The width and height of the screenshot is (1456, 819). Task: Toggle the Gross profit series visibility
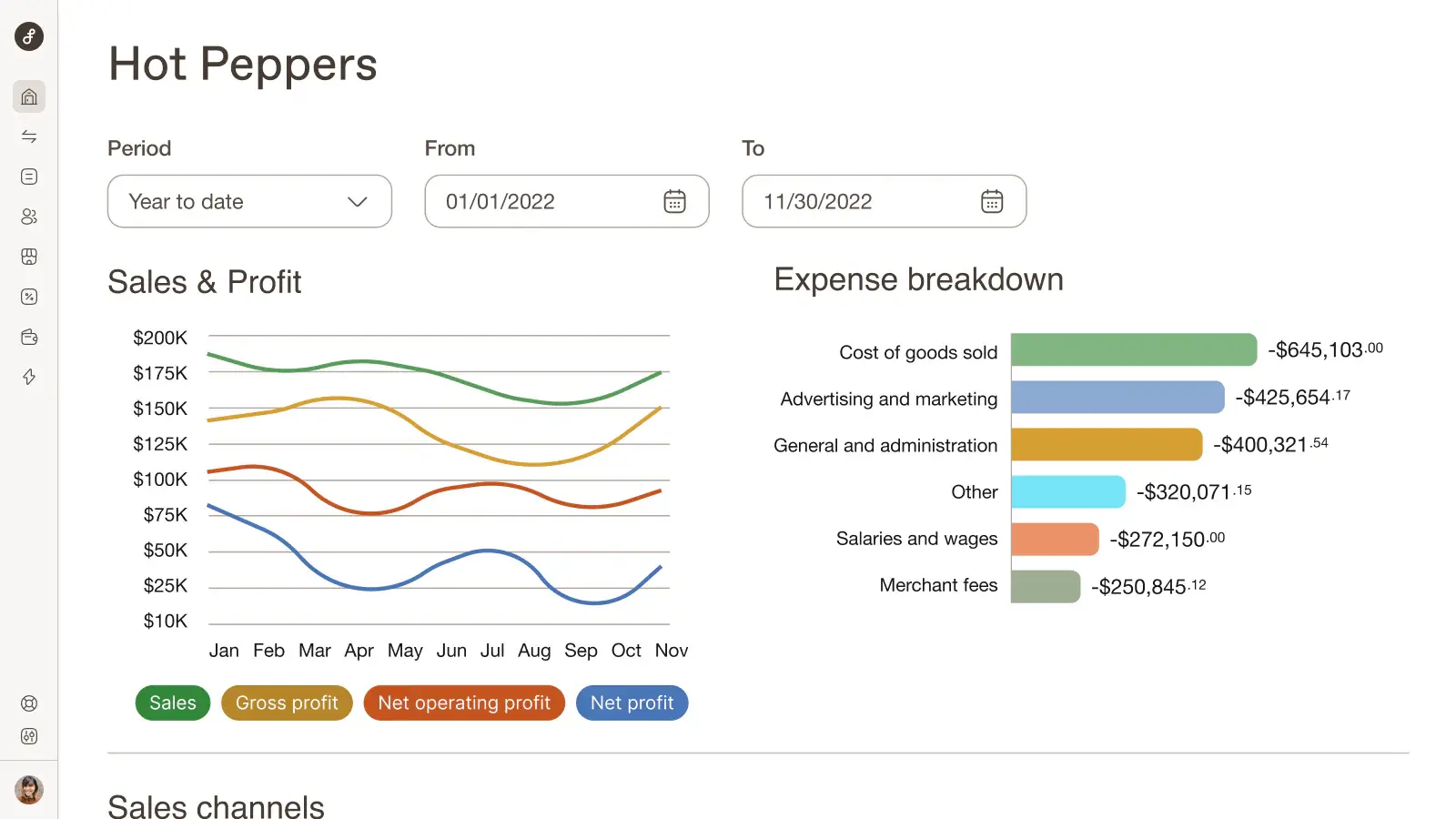click(287, 703)
